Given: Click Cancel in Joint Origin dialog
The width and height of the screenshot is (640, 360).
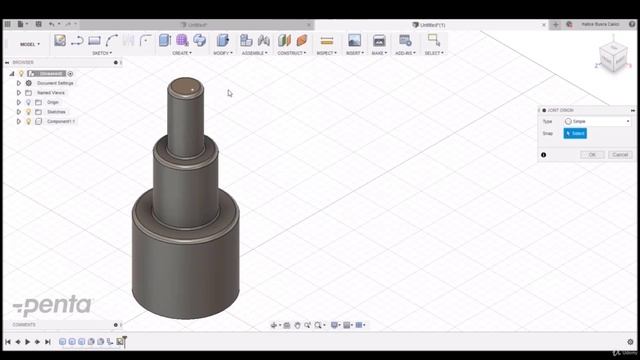Looking at the screenshot, I should click(x=620, y=155).
